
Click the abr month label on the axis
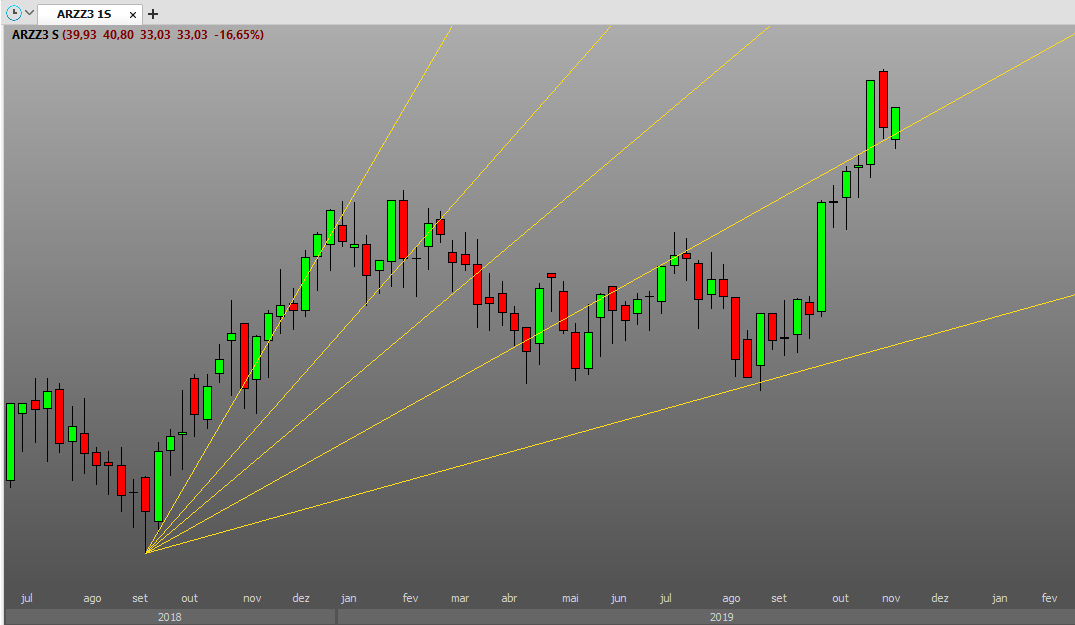pyautogui.click(x=509, y=598)
